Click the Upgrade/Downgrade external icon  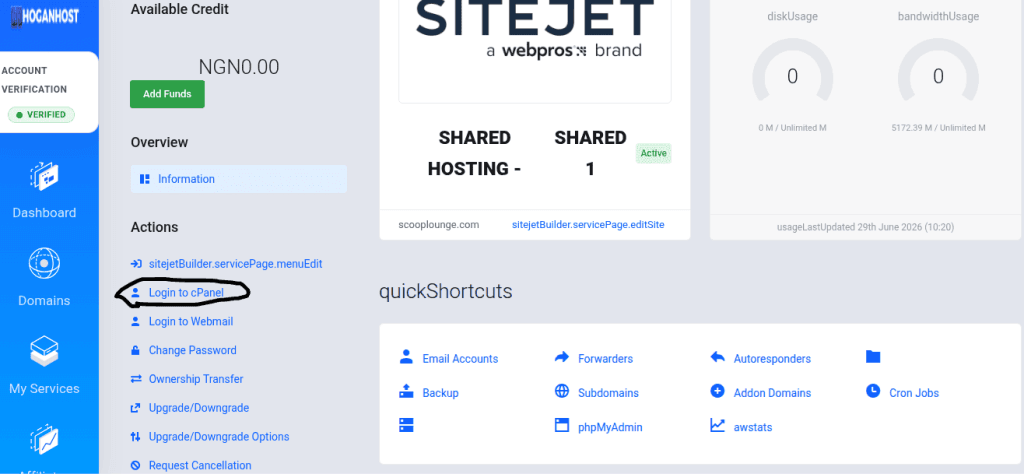point(136,407)
